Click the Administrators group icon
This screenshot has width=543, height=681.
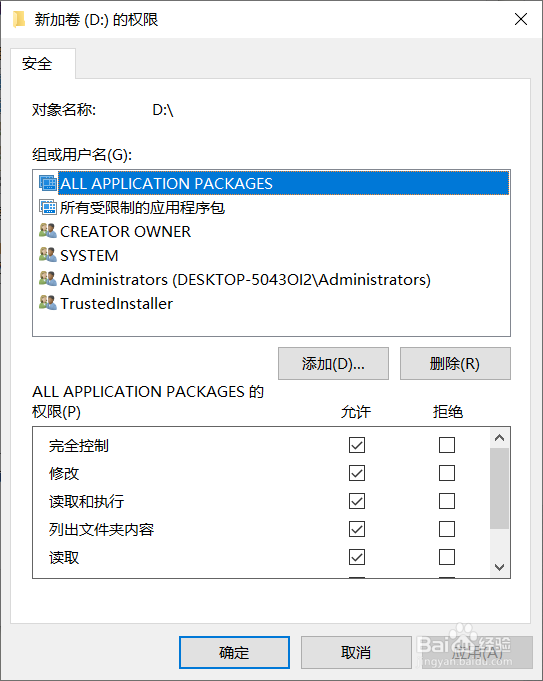click(x=48, y=278)
